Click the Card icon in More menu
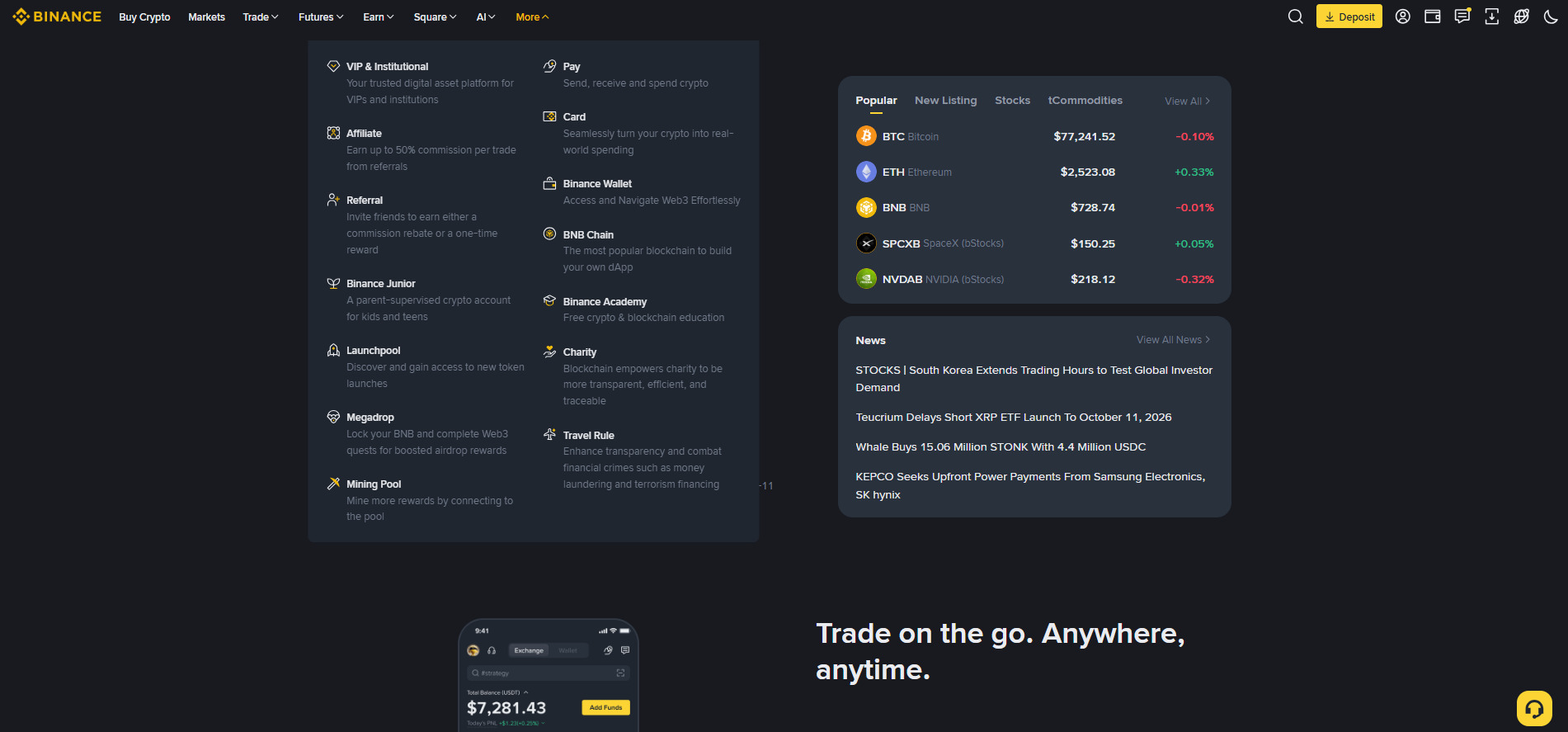This screenshot has width=1568, height=732. 549,116
